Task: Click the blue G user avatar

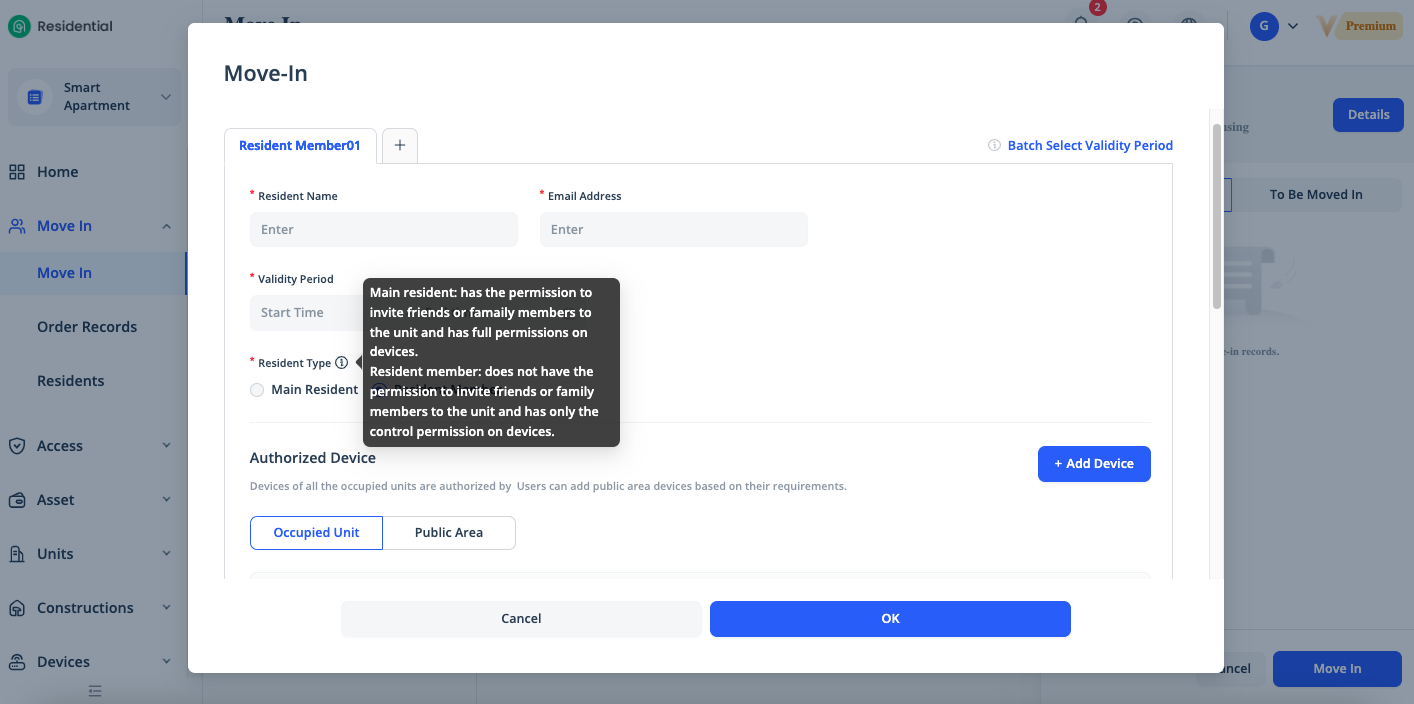Action: point(1264,26)
